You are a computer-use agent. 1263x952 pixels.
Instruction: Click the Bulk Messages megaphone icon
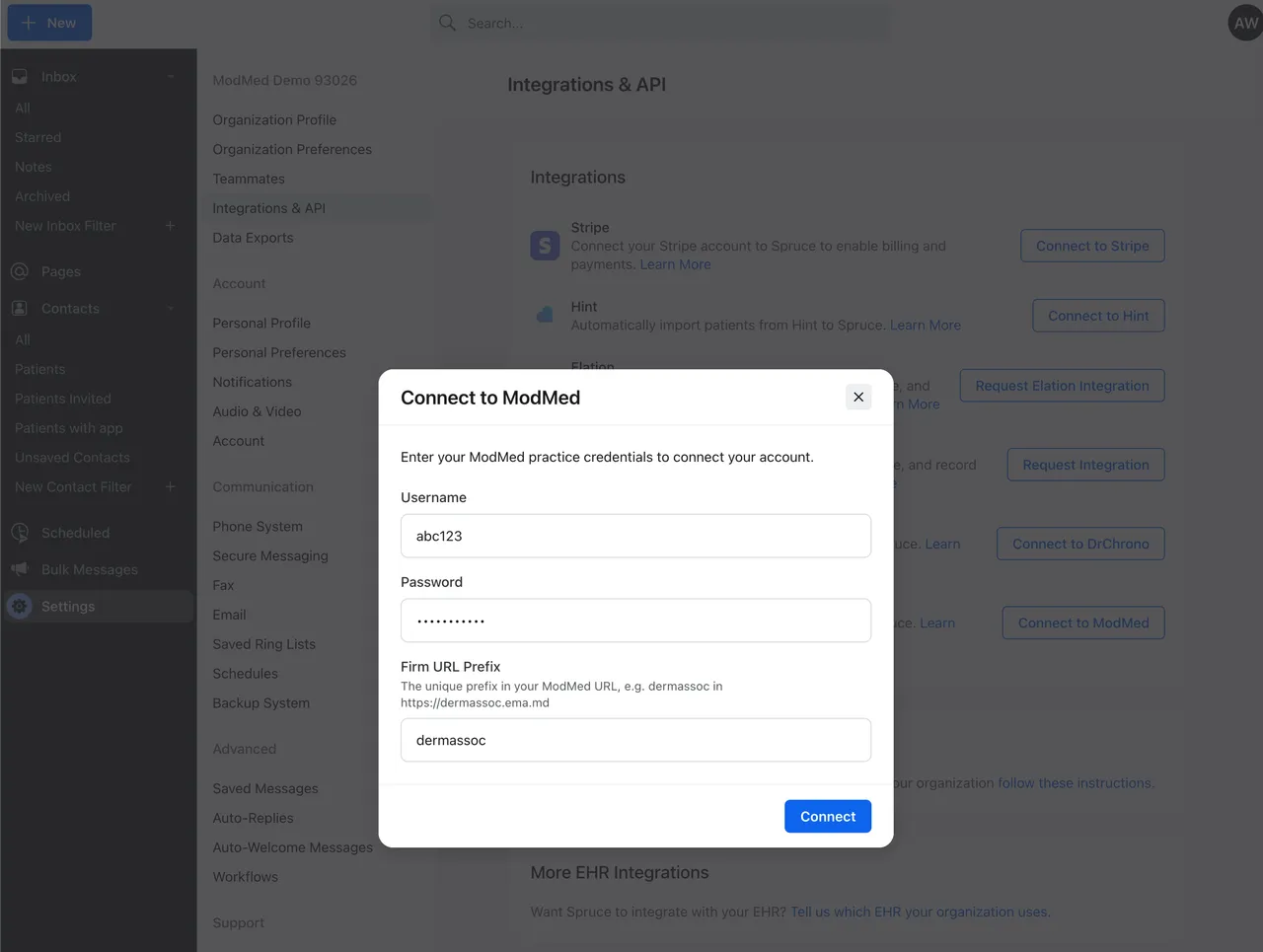(20, 569)
